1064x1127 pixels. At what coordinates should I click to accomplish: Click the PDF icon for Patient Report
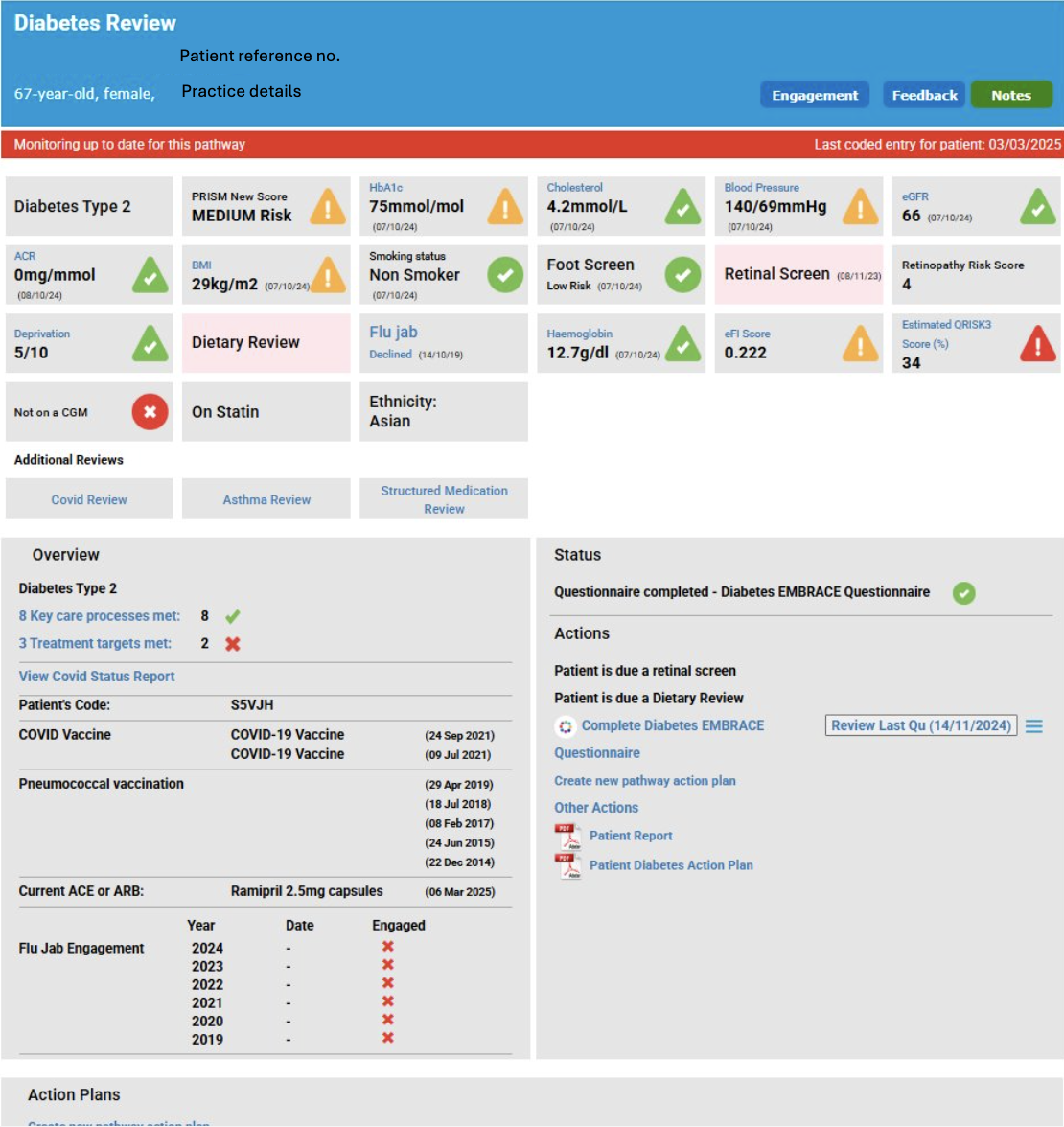point(568,837)
